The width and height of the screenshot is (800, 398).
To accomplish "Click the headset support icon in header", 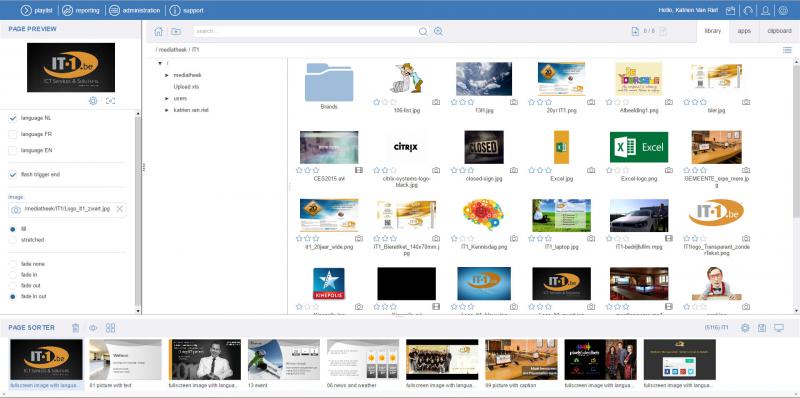I will pyautogui.click(x=748, y=10).
